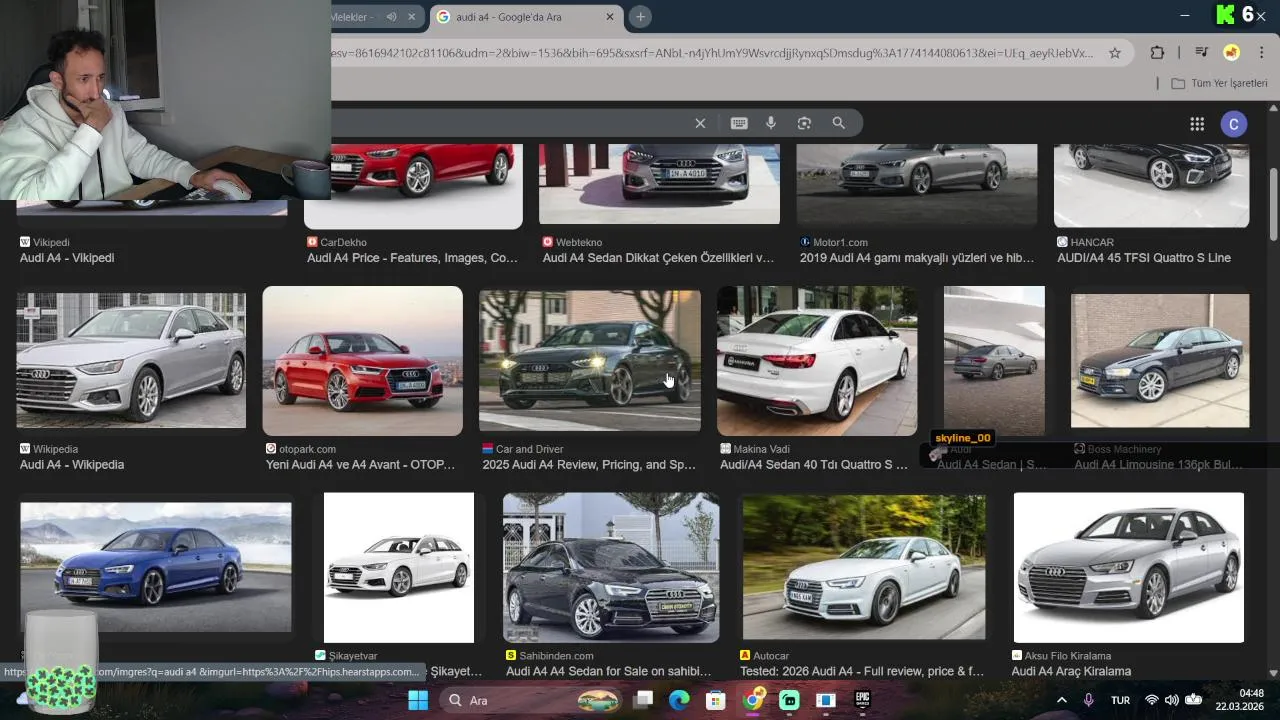Image resolution: width=1280 pixels, height=720 pixels.
Task: Open the Chrome extensions puzzle icon
Action: (x=1157, y=53)
